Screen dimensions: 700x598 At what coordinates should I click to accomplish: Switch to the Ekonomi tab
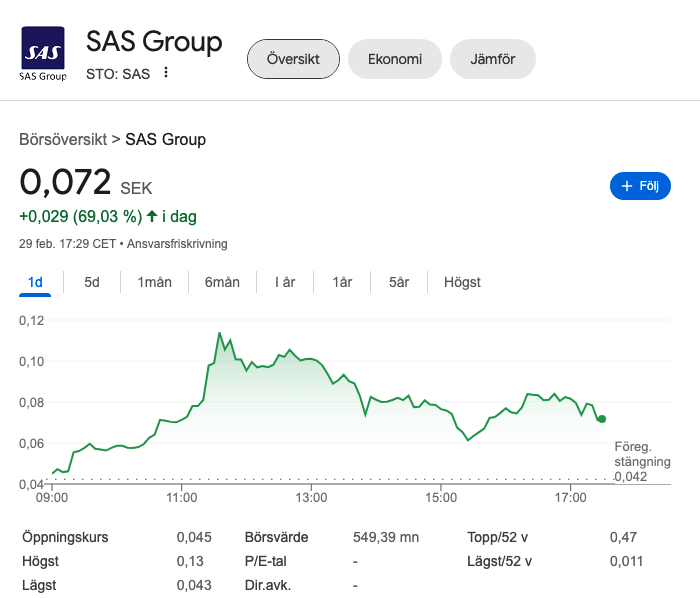coord(394,59)
